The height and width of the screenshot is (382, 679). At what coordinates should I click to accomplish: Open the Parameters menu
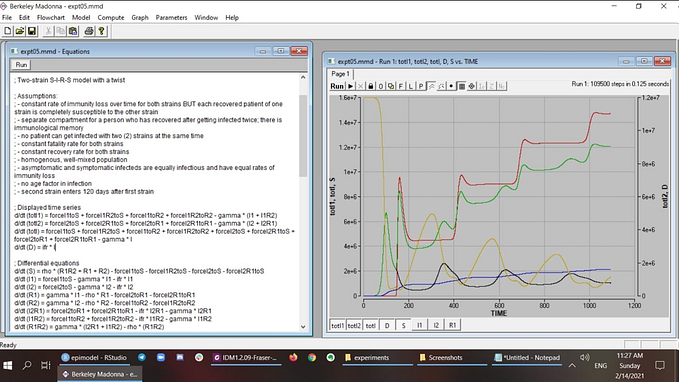(171, 18)
